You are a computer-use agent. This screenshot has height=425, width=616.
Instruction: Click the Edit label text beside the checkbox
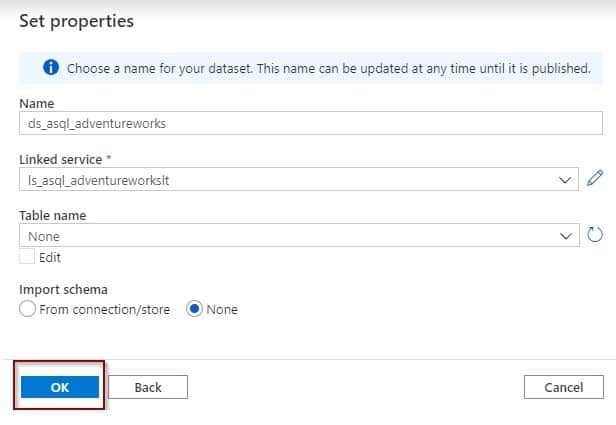pyautogui.click(x=50, y=258)
